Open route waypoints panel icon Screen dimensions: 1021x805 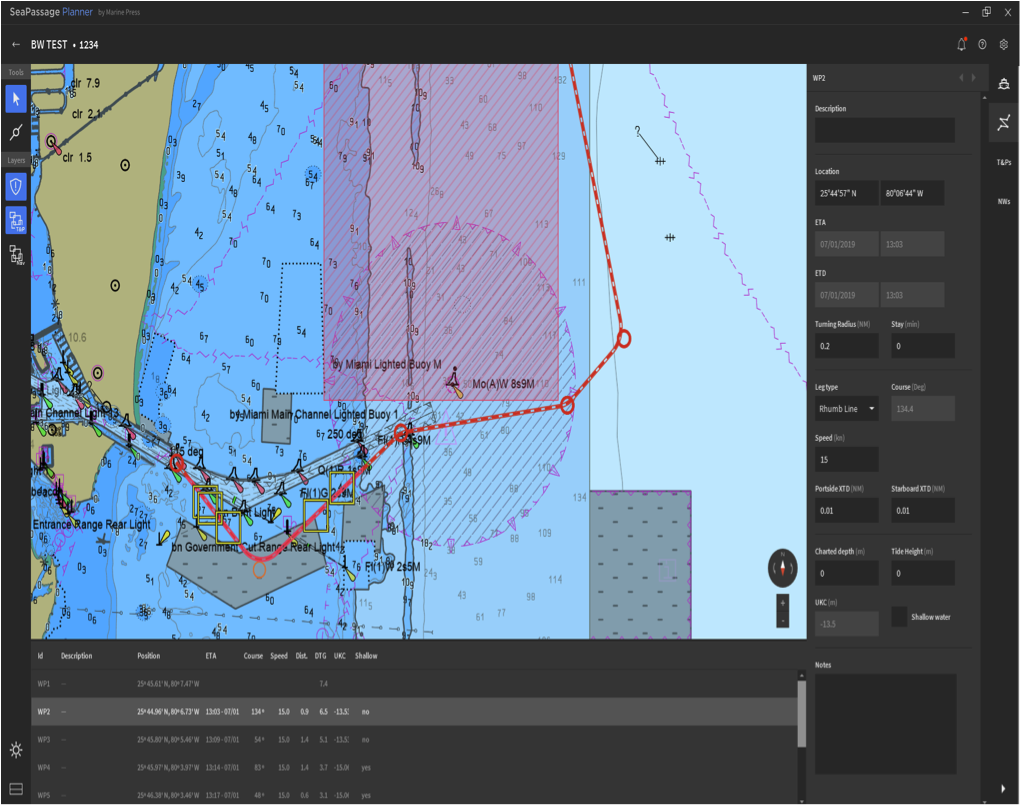[1004, 122]
